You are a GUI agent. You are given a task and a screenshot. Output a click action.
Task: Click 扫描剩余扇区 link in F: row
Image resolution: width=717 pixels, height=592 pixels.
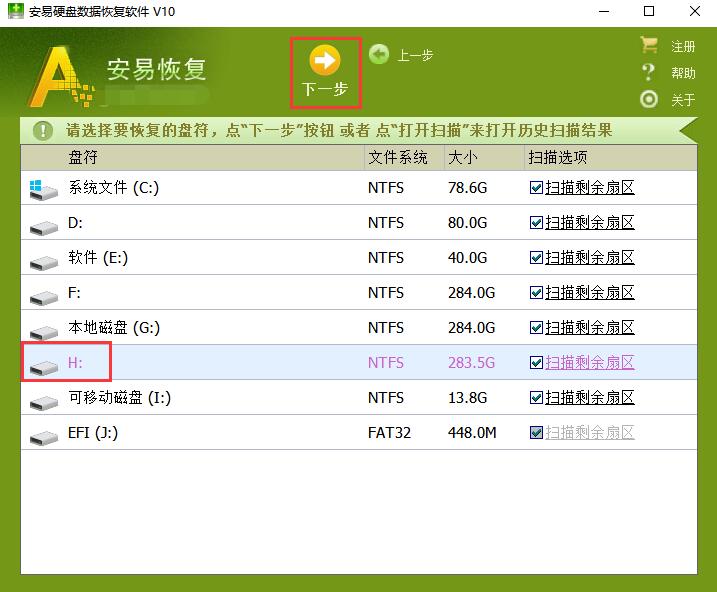[590, 293]
